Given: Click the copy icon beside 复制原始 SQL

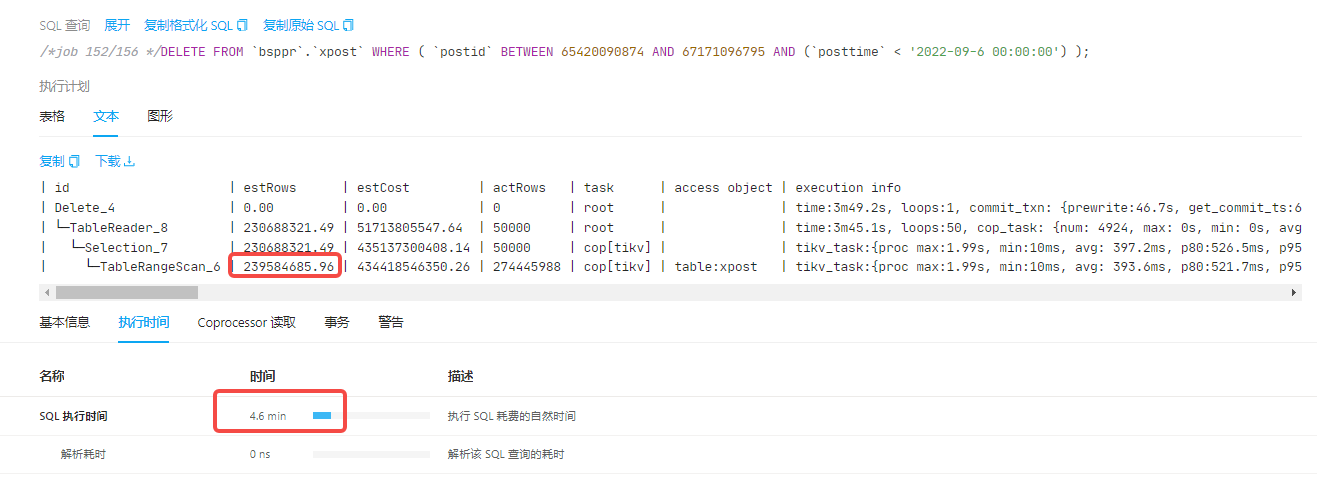Looking at the screenshot, I should (x=348, y=25).
